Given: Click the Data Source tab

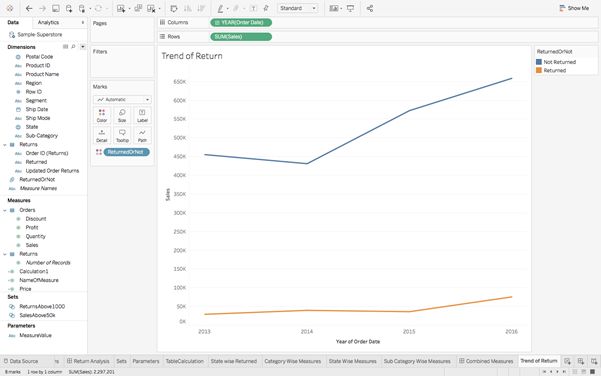Looking at the screenshot, I should (x=21, y=361).
